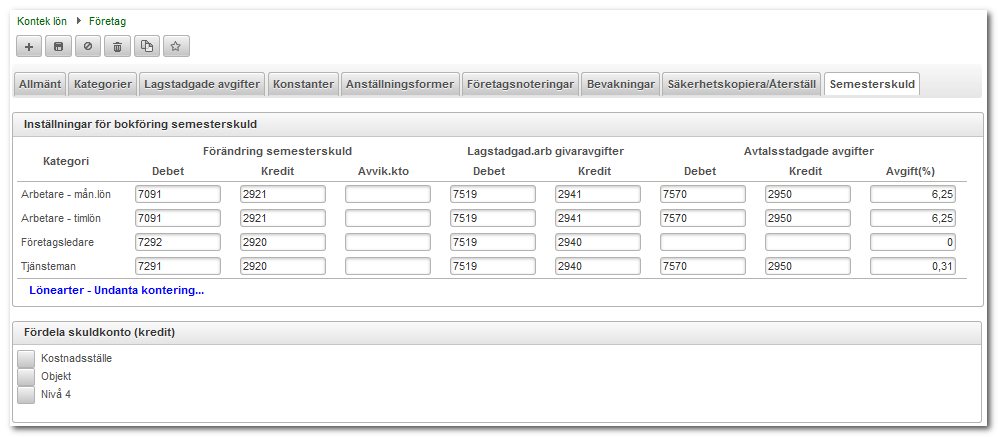998x437 pixels.
Task: Switch to the Företagsnoteringar tab
Action: (x=520, y=84)
